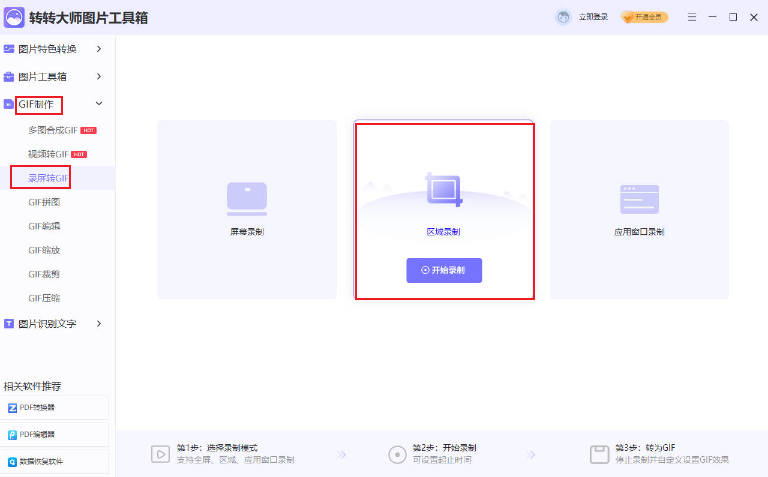The width and height of the screenshot is (768, 477).
Task: Click the app logo in title bar
Action: pos(14,17)
